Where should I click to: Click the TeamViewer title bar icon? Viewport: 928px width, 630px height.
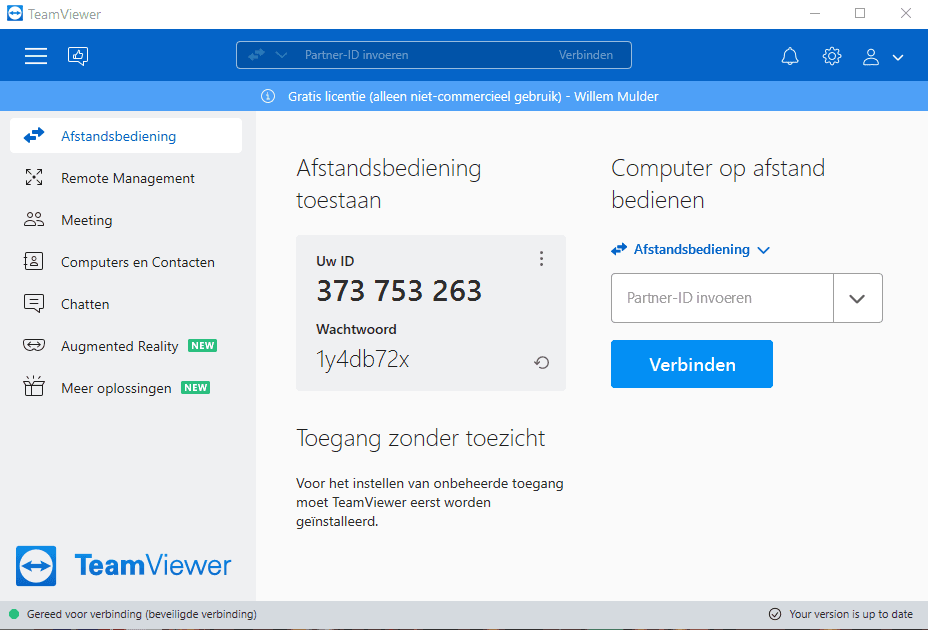tap(15, 14)
